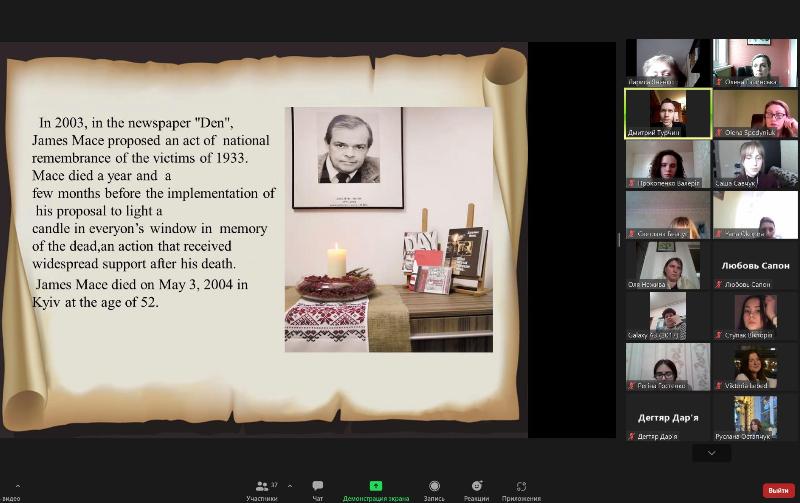
Task: Leave meeting with red Выйти button
Action: 778,490
